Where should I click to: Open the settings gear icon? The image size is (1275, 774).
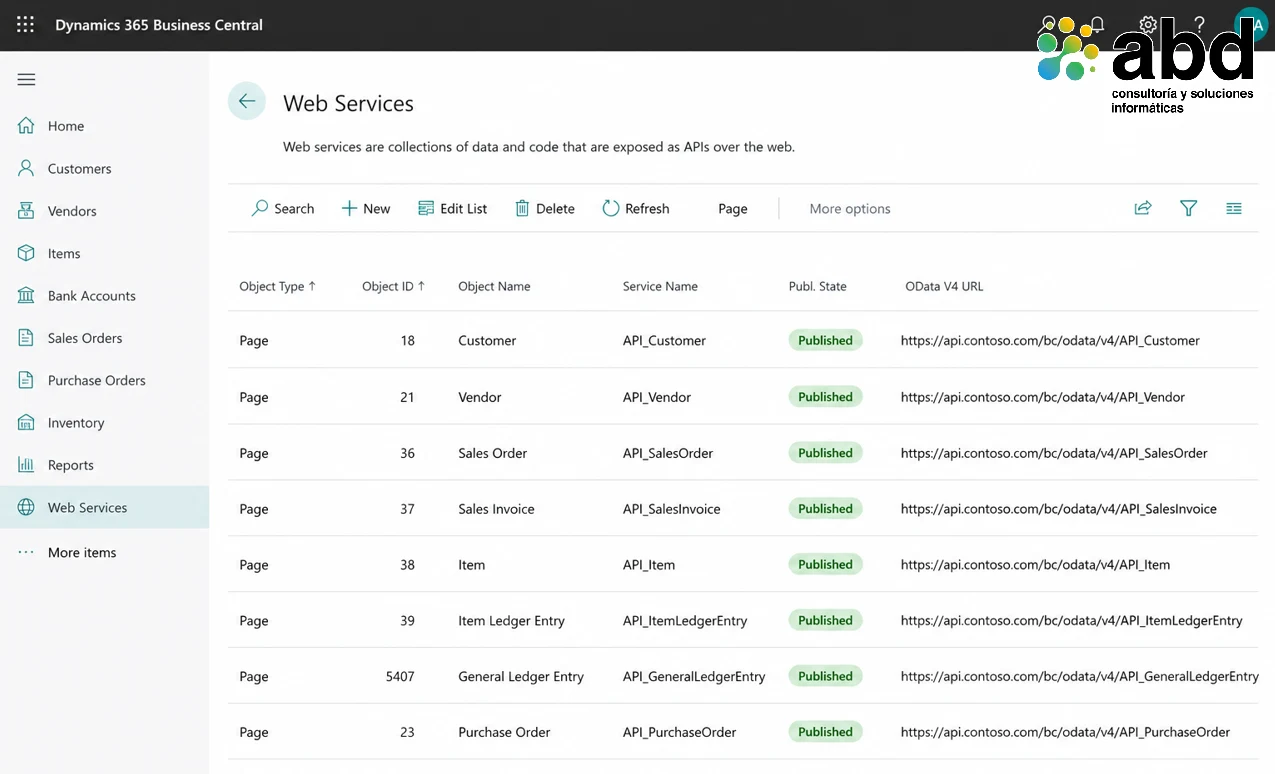(1148, 25)
